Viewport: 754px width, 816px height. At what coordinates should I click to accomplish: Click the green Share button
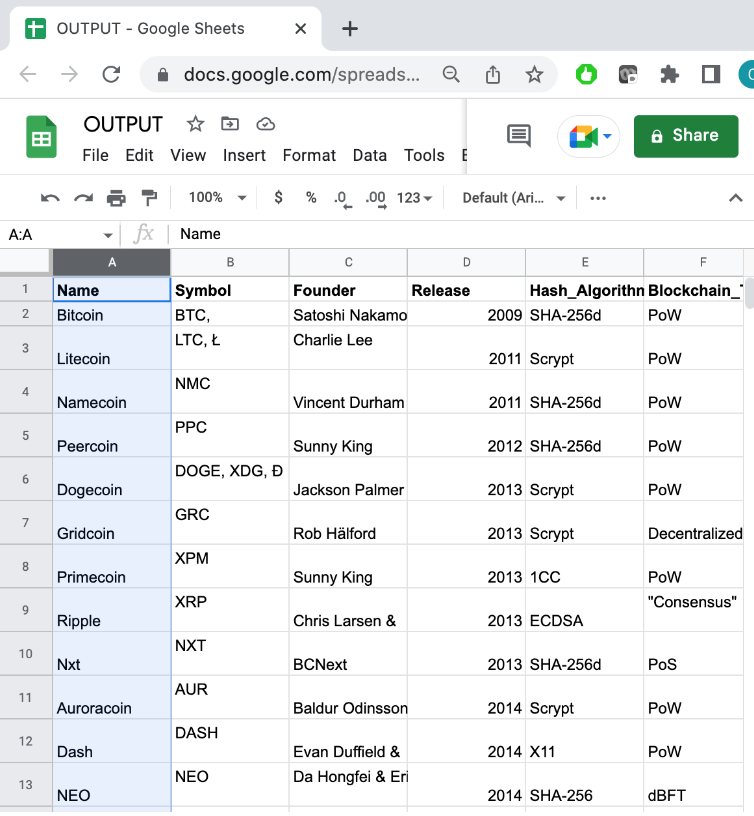686,136
